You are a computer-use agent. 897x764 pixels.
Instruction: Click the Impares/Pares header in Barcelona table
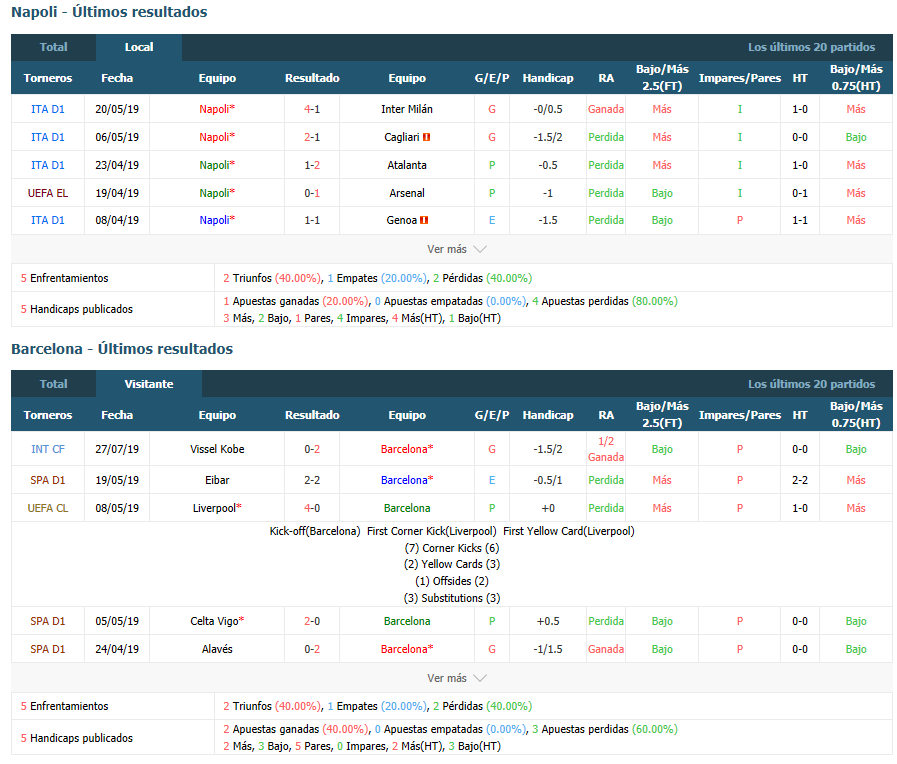click(740, 415)
